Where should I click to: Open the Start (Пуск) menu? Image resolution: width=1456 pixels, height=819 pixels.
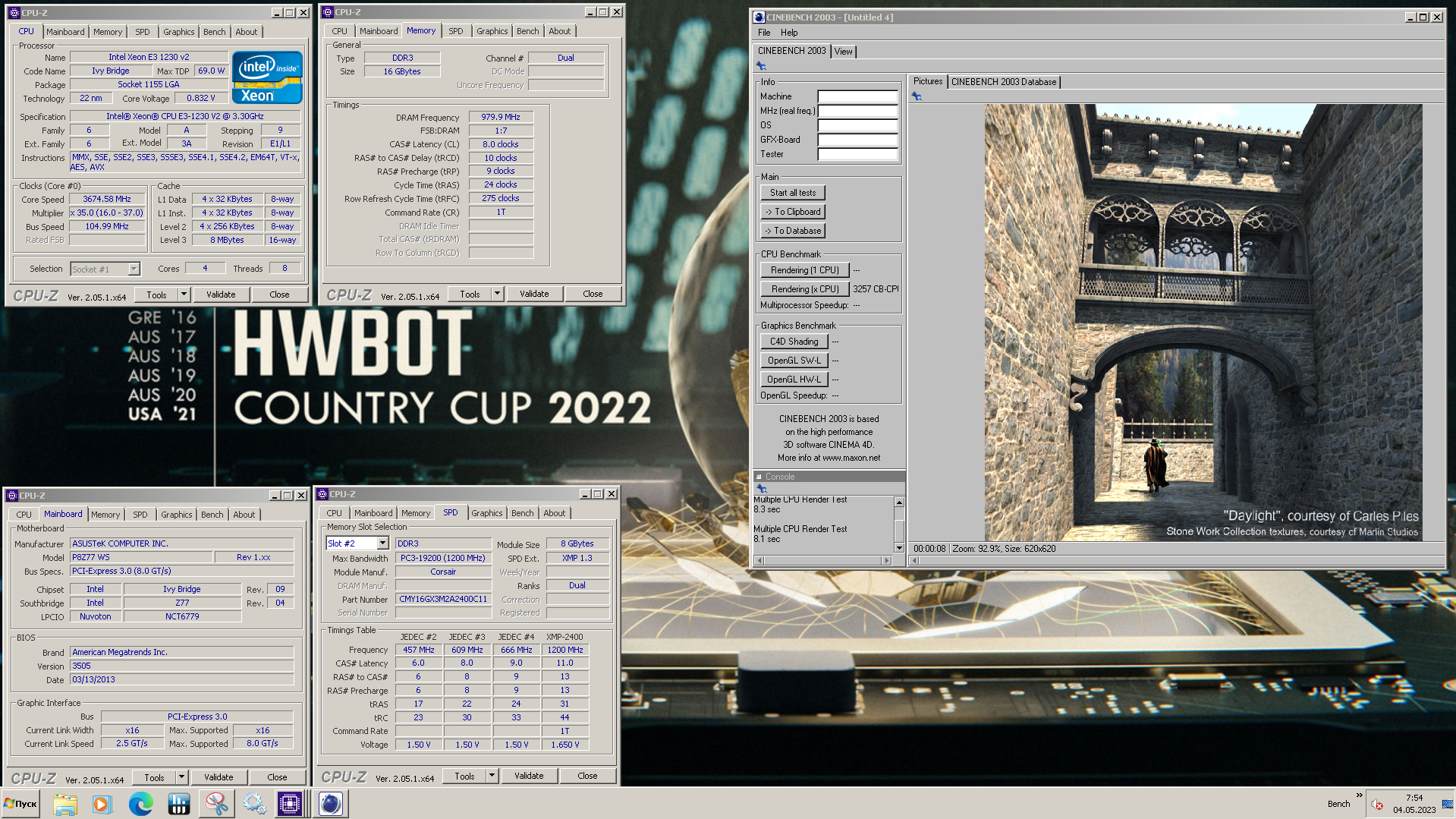pos(20,804)
